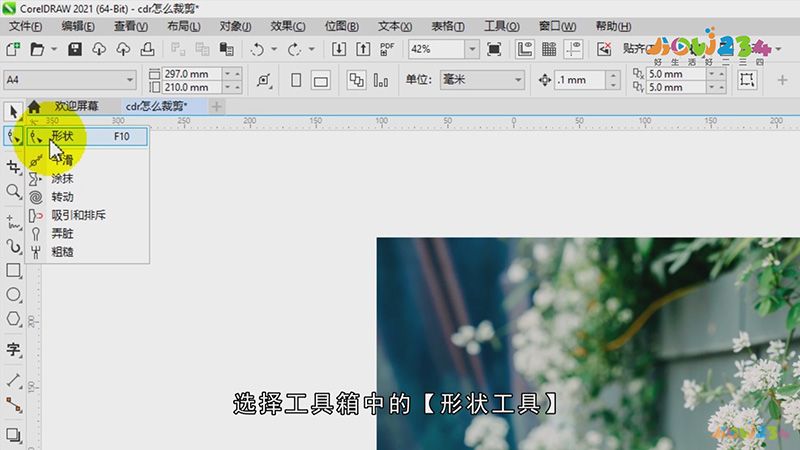Select the Ellipse tool

point(13,294)
